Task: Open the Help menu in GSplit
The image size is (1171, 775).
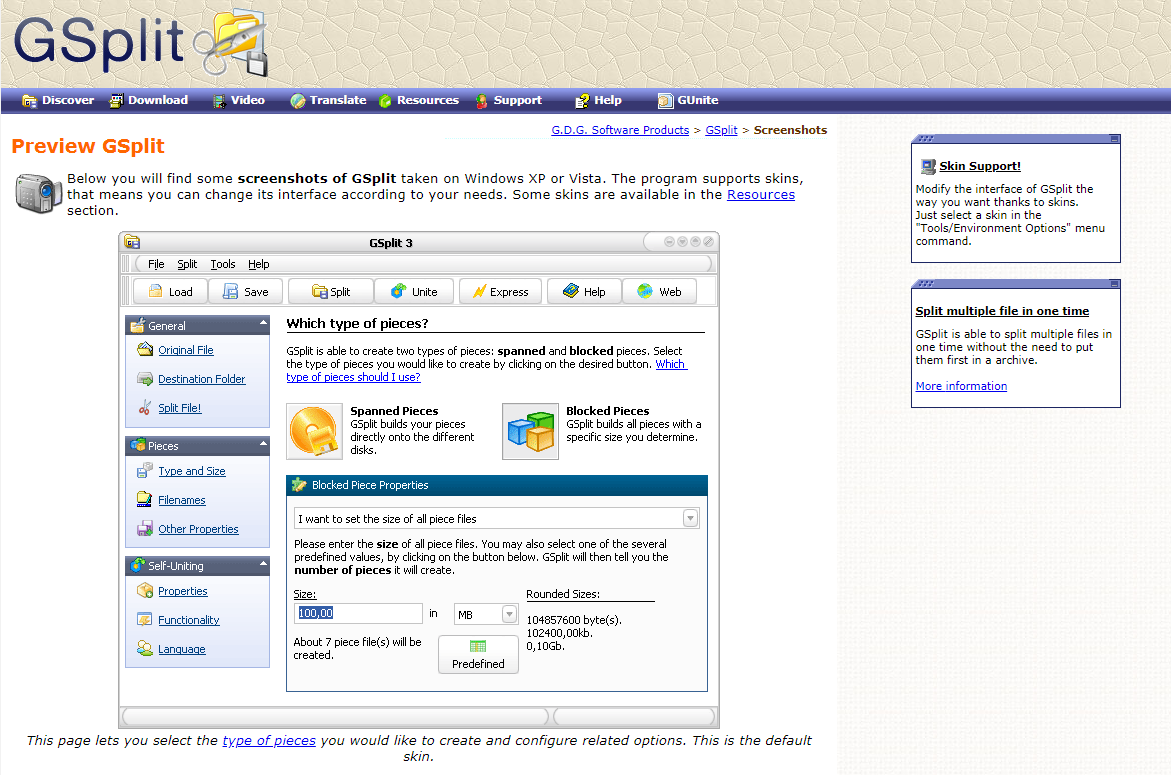Action: 258,264
